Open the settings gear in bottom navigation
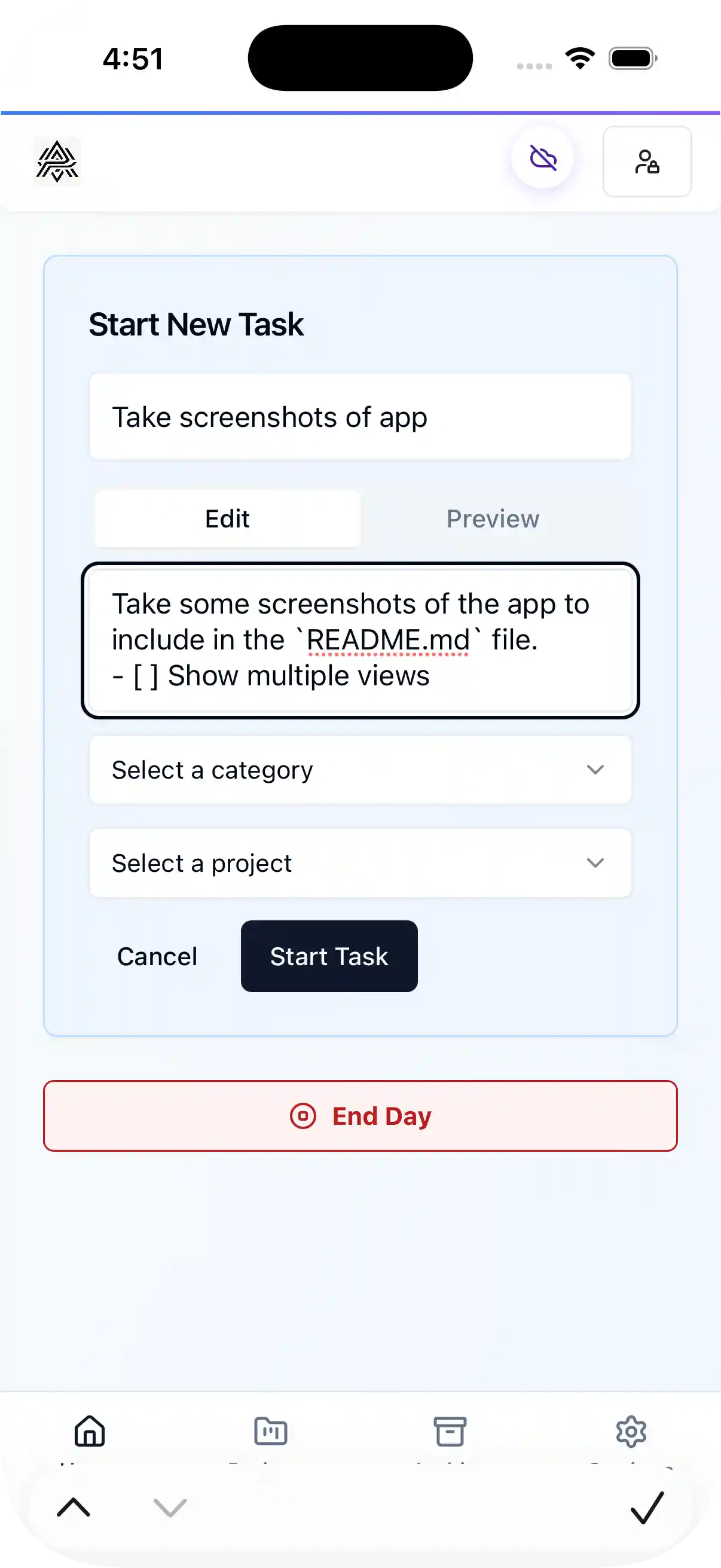The height and width of the screenshot is (1568, 721). (631, 1430)
